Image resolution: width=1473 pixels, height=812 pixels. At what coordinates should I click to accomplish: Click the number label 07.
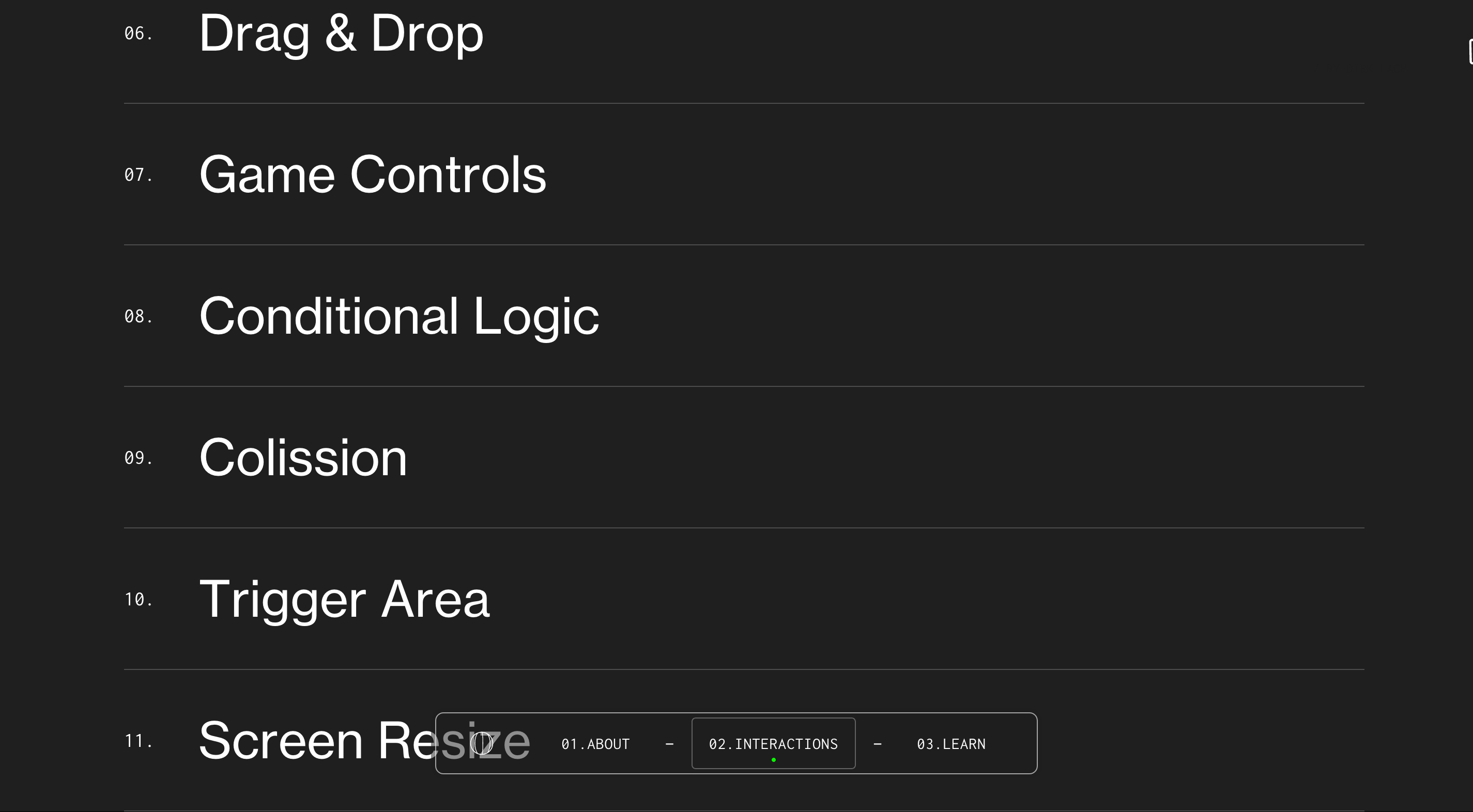coord(139,175)
